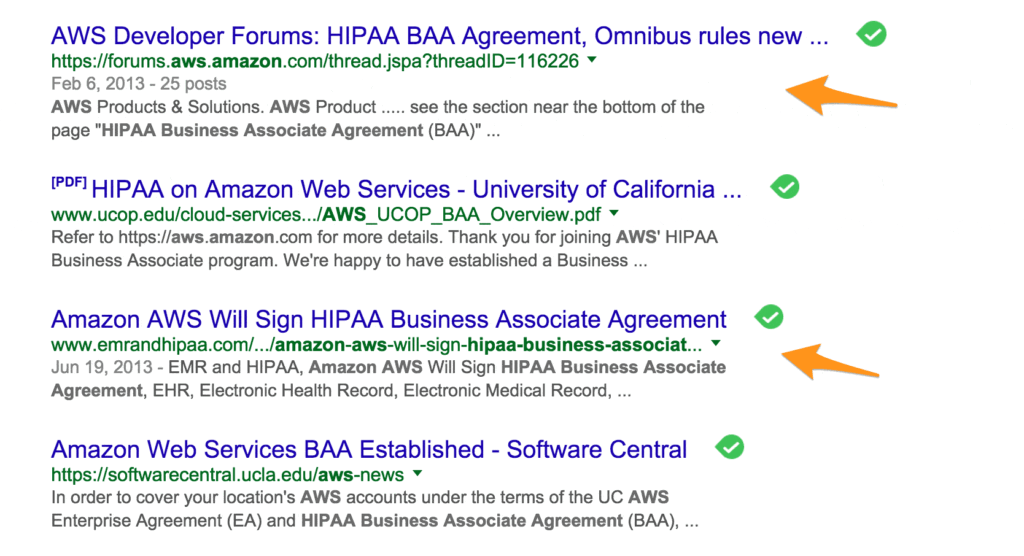Click green checkmark beside University of California result
Screen dimensions: 1024x556
pos(786,187)
